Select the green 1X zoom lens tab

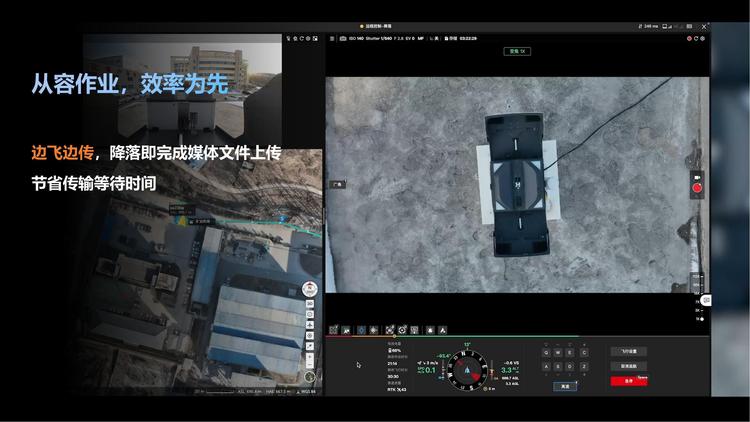[516, 50]
